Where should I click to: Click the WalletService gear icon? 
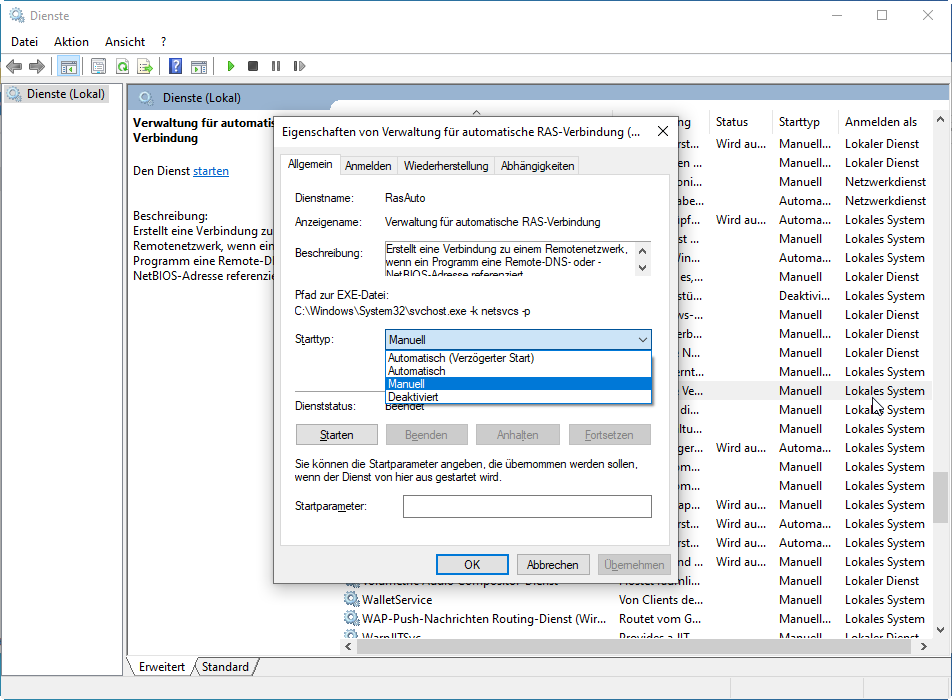tap(351, 600)
